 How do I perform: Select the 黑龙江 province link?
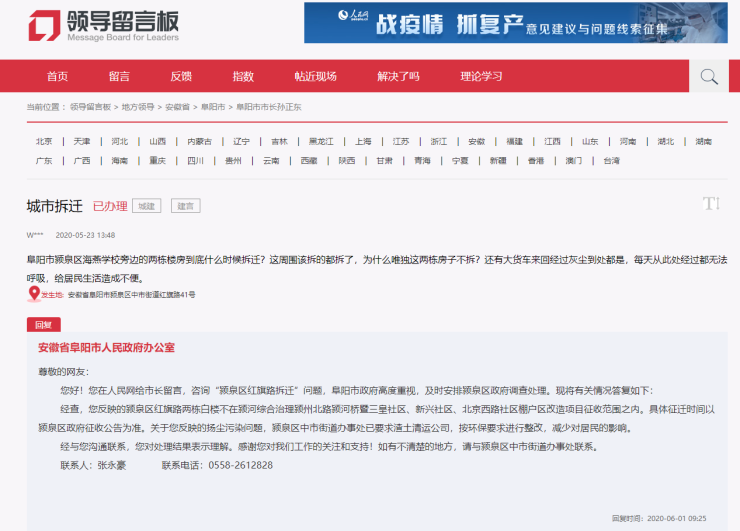(x=321, y=141)
